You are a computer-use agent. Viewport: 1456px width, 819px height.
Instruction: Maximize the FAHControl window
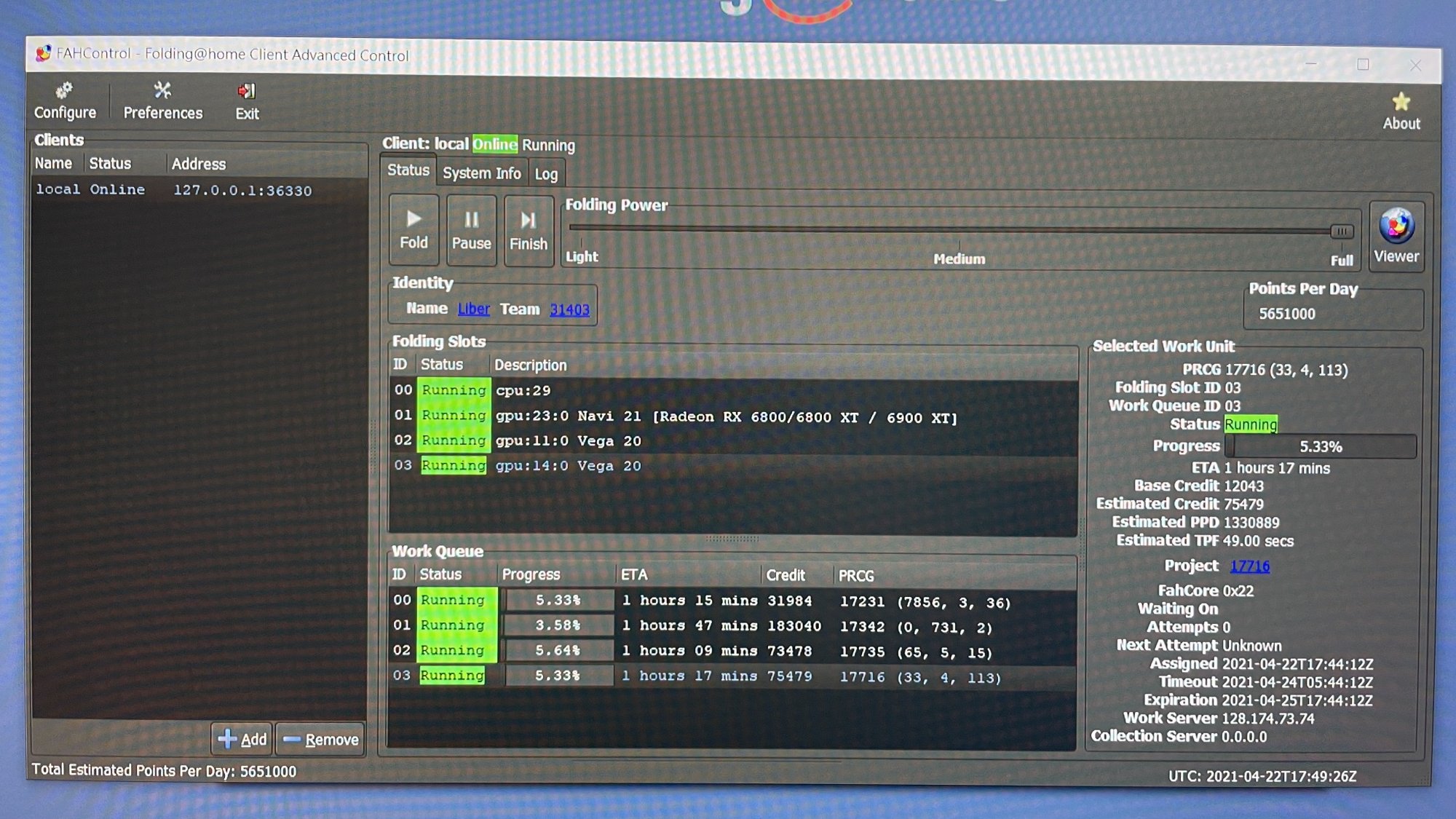coord(1363,64)
